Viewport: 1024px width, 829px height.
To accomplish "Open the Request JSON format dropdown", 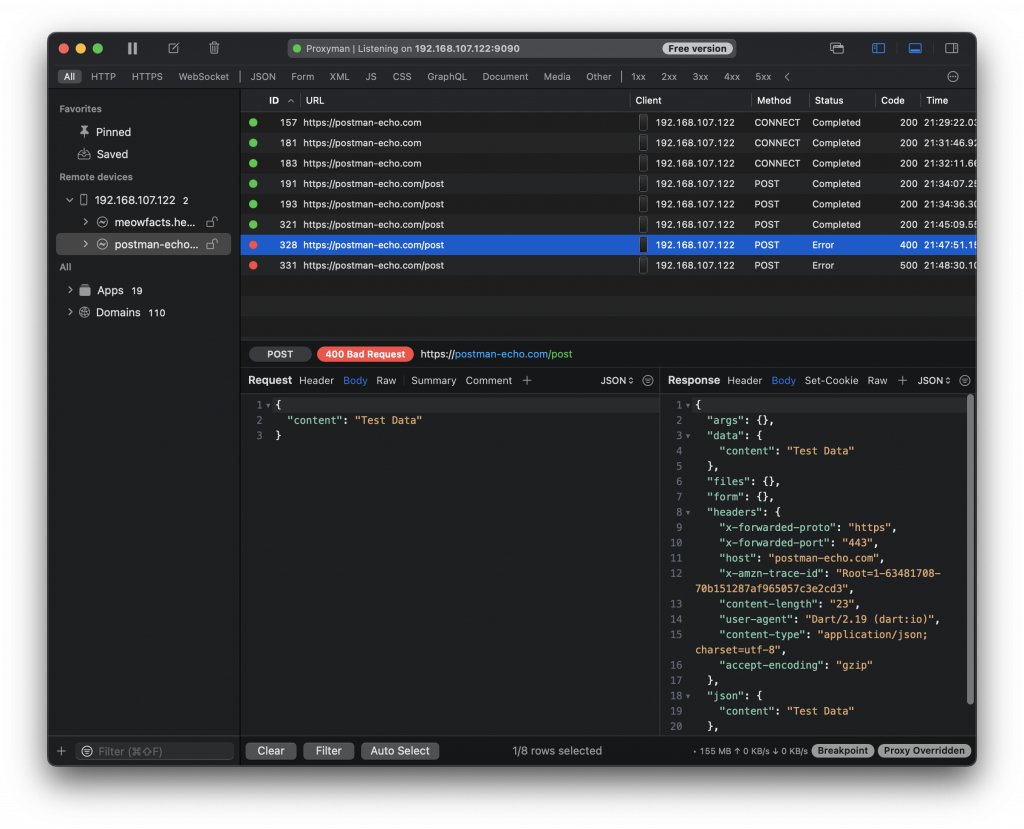I will [x=617, y=380].
